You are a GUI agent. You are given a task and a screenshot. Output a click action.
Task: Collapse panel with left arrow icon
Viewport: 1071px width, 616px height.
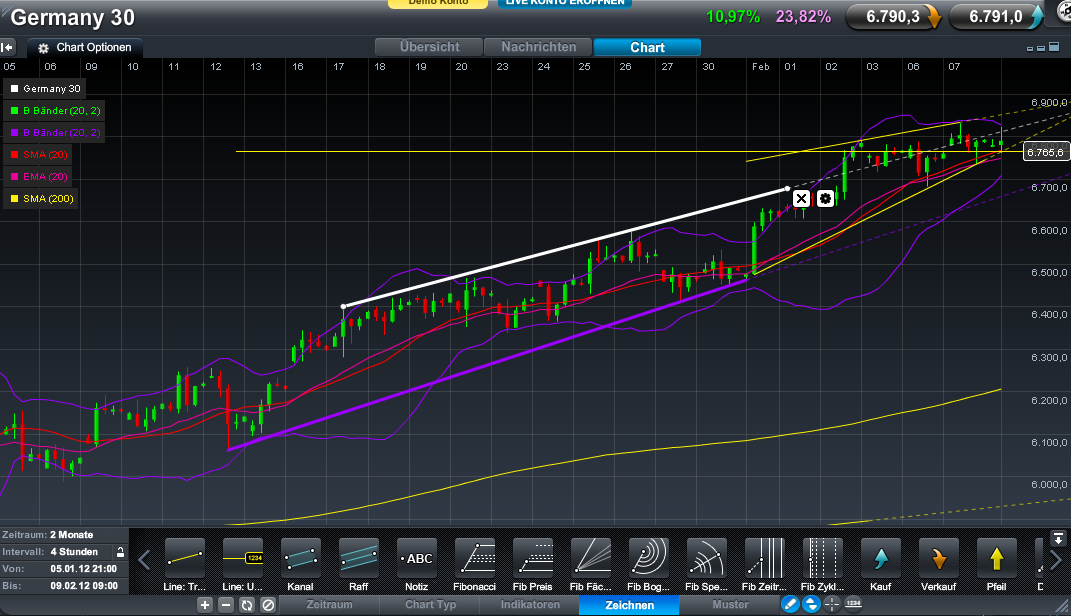(7, 47)
